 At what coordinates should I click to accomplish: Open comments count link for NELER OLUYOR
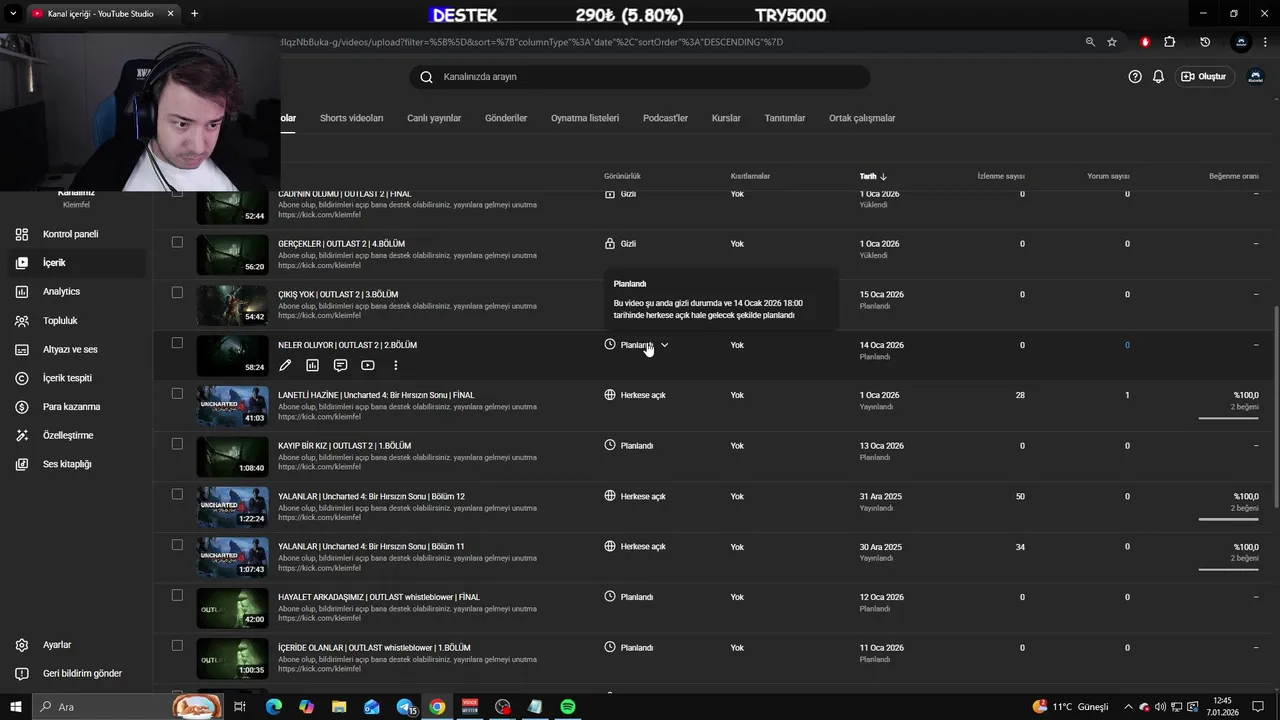click(1127, 345)
